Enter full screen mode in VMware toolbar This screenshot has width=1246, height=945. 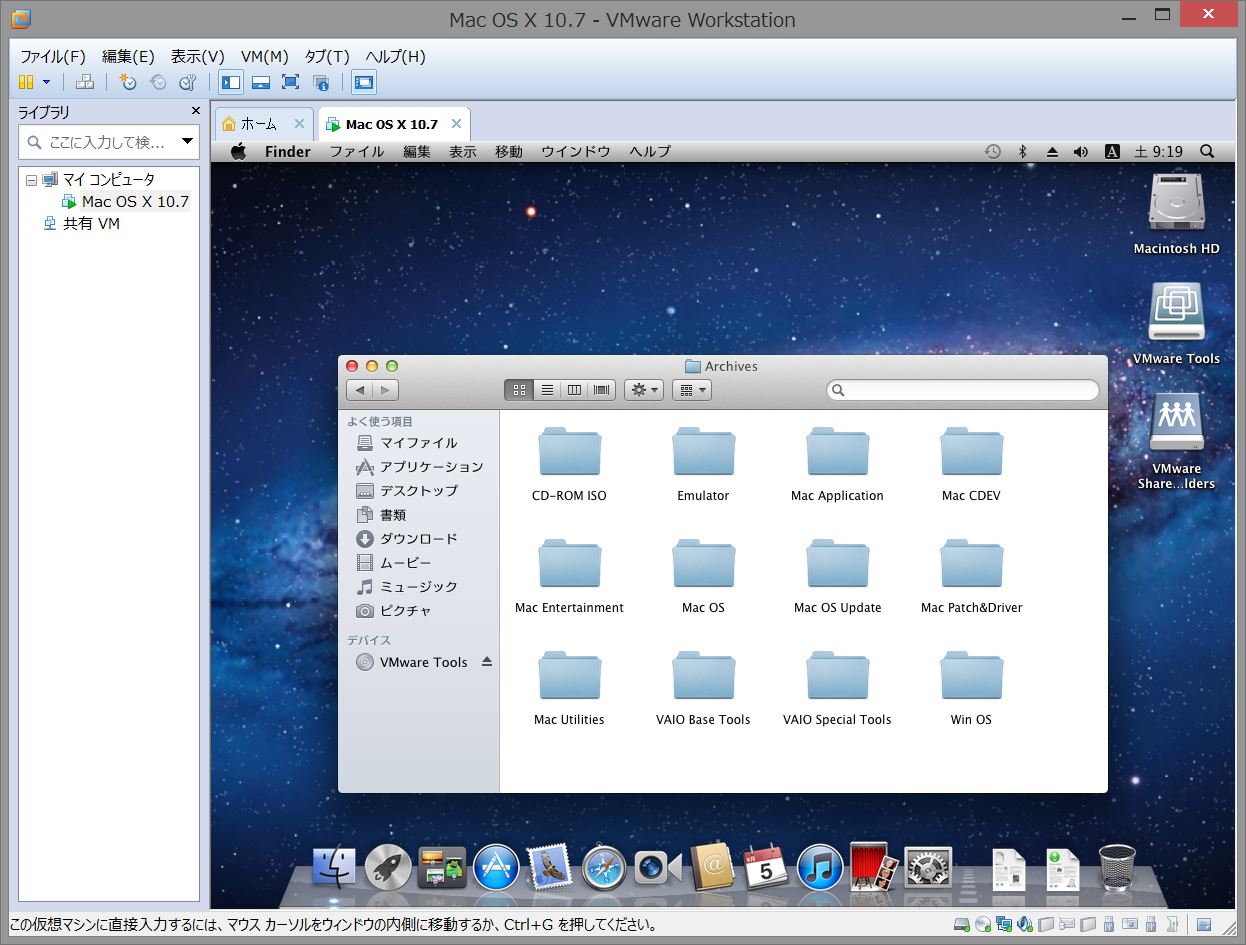coord(291,82)
